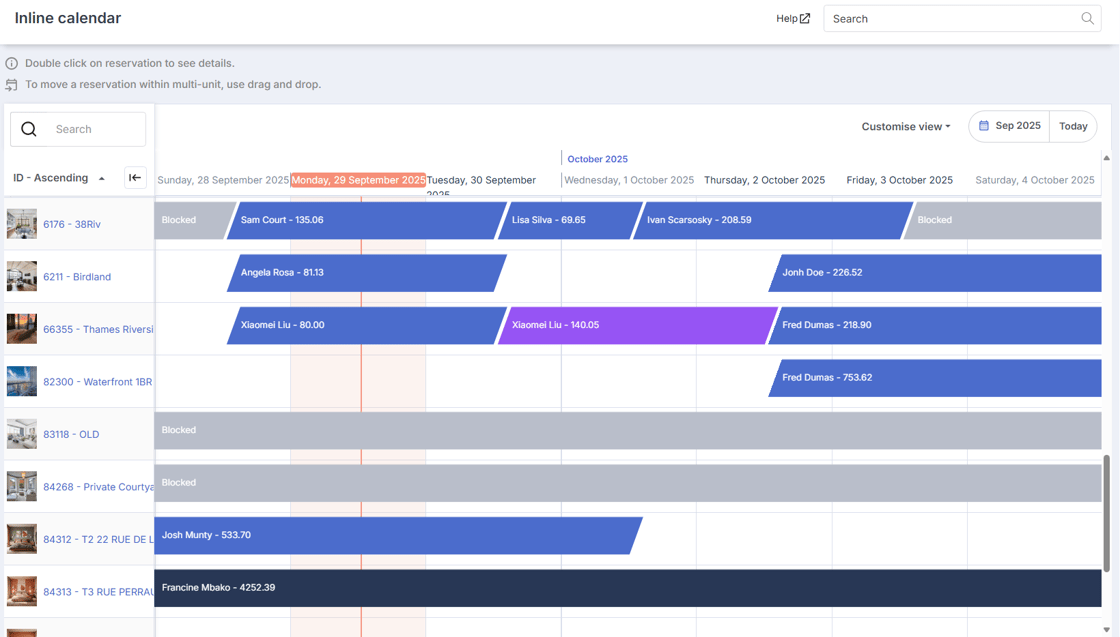Collapse the property list sidebar arrow button

[x=135, y=178]
